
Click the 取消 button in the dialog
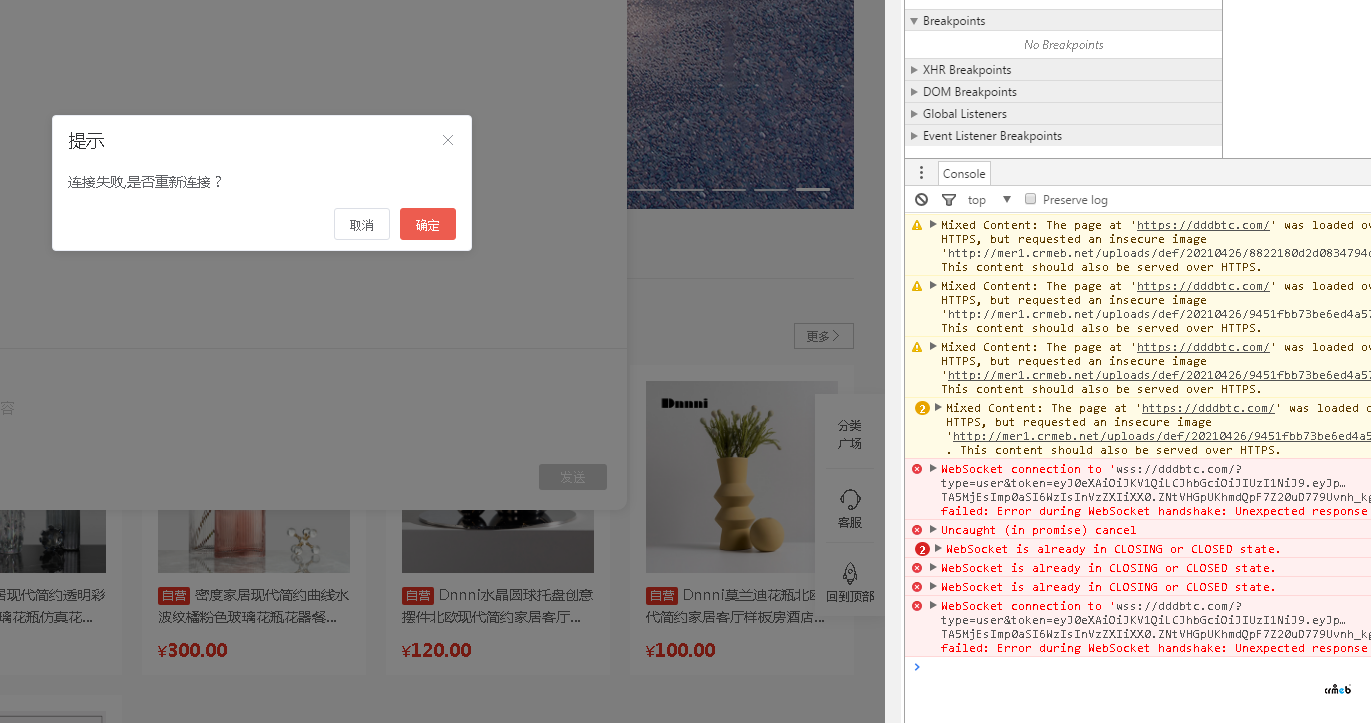coord(362,224)
